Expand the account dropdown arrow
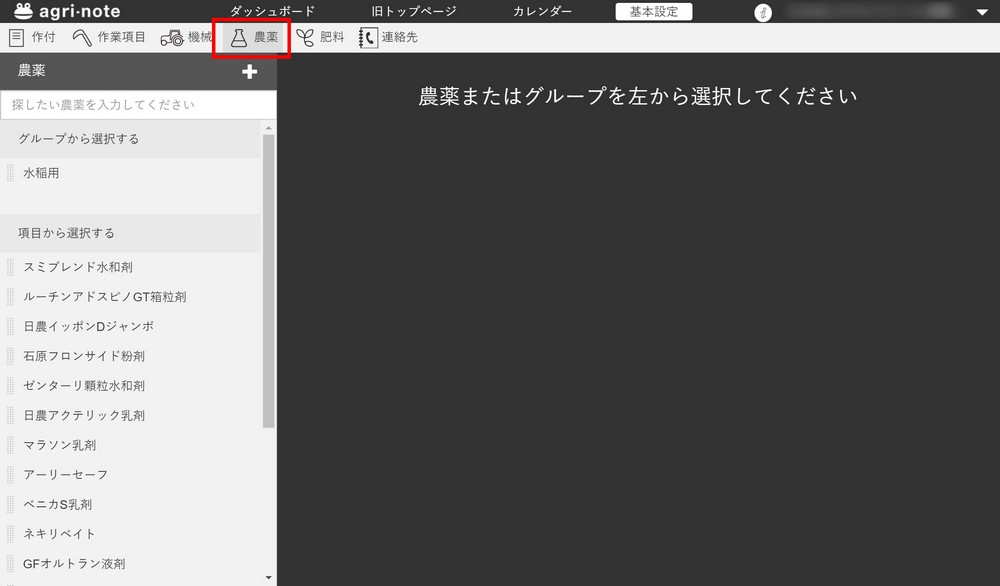 point(981,12)
